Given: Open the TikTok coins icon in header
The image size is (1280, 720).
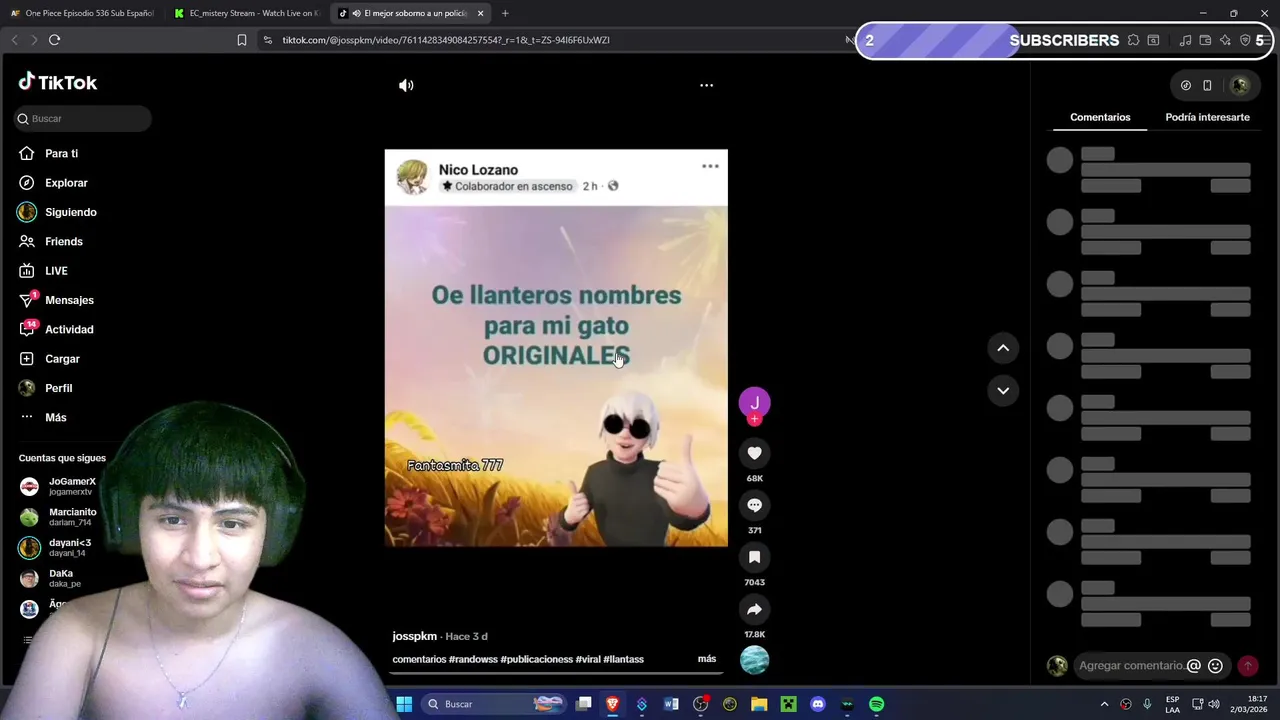Looking at the screenshot, I should 1186,85.
